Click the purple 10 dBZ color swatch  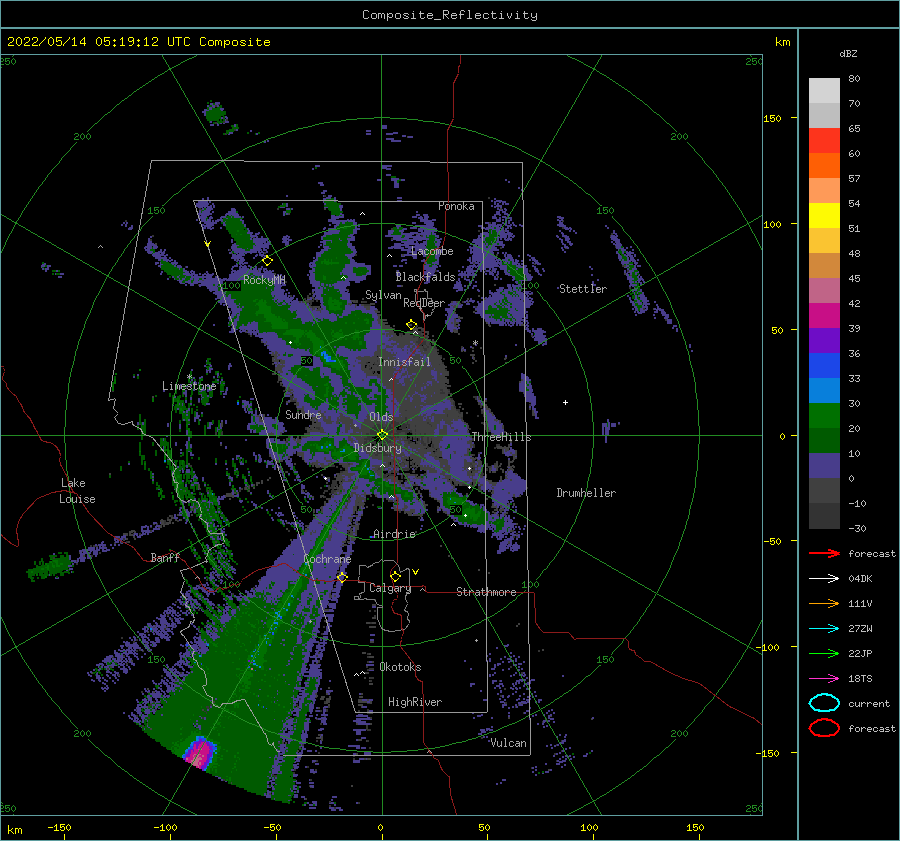(824, 465)
